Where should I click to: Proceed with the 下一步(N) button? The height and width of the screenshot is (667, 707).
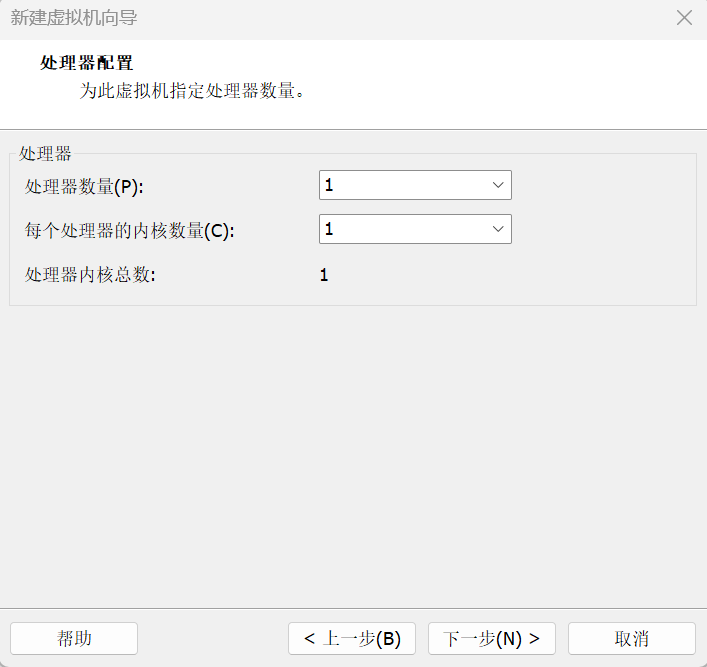click(x=492, y=638)
